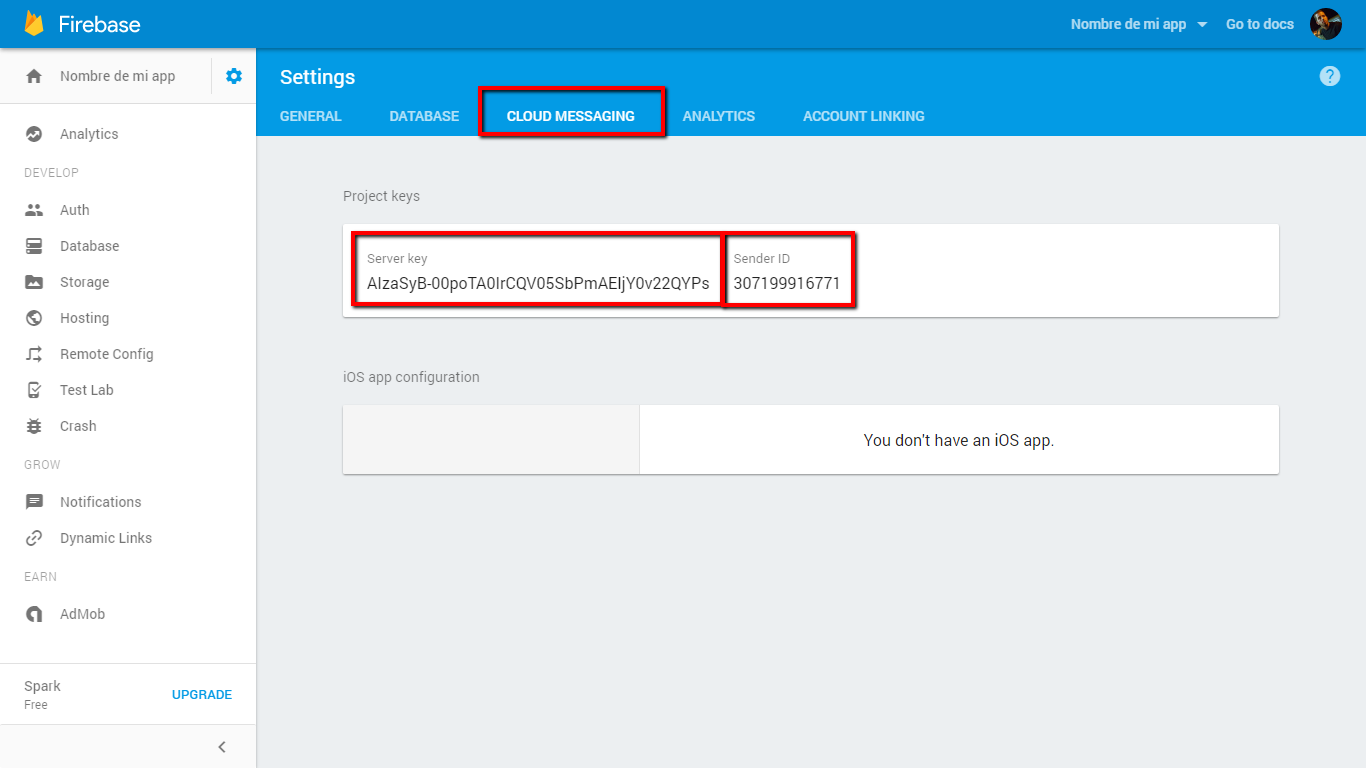Click the Analytics sidebar icon

pos(34,134)
